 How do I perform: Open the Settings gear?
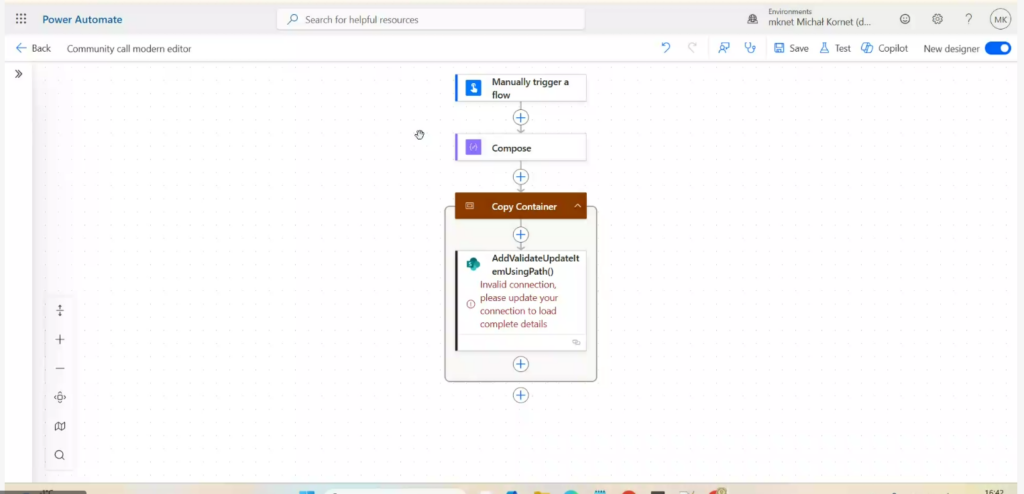pyautogui.click(x=937, y=19)
